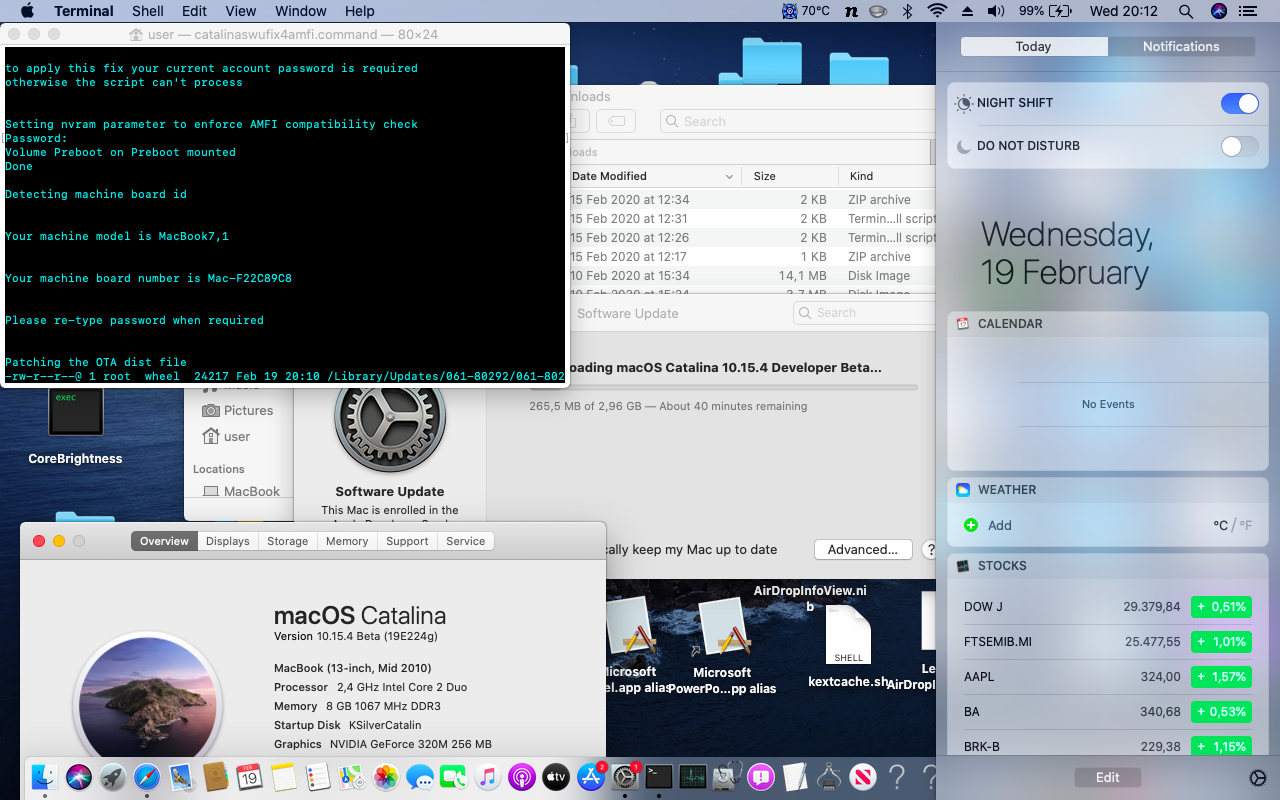
Task: Select kextcache.sh shell file on desktop
Action: coord(848,647)
